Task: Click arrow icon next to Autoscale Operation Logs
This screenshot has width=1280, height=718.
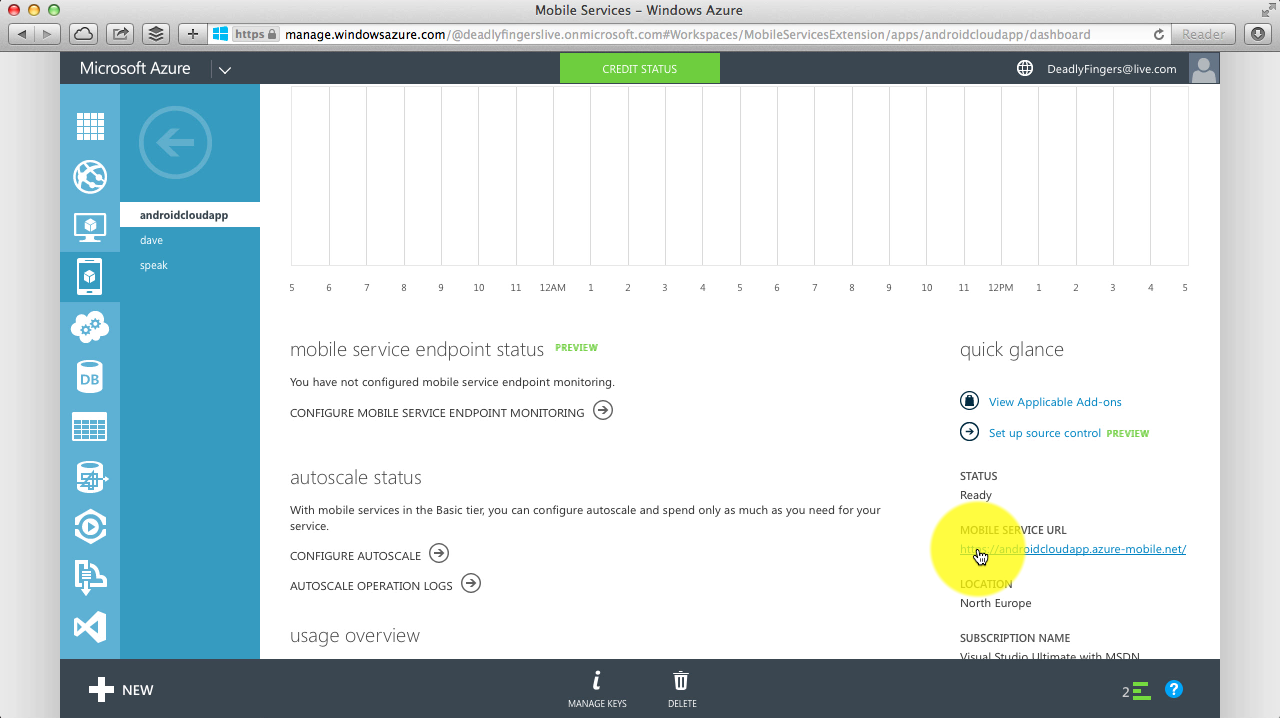Action: coord(471,583)
